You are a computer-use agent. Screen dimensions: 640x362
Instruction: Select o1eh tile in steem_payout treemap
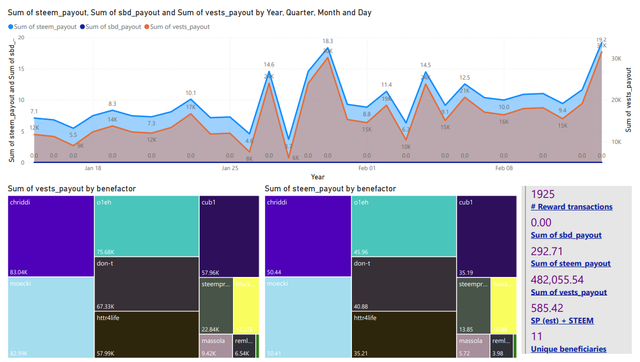[x=404, y=226]
